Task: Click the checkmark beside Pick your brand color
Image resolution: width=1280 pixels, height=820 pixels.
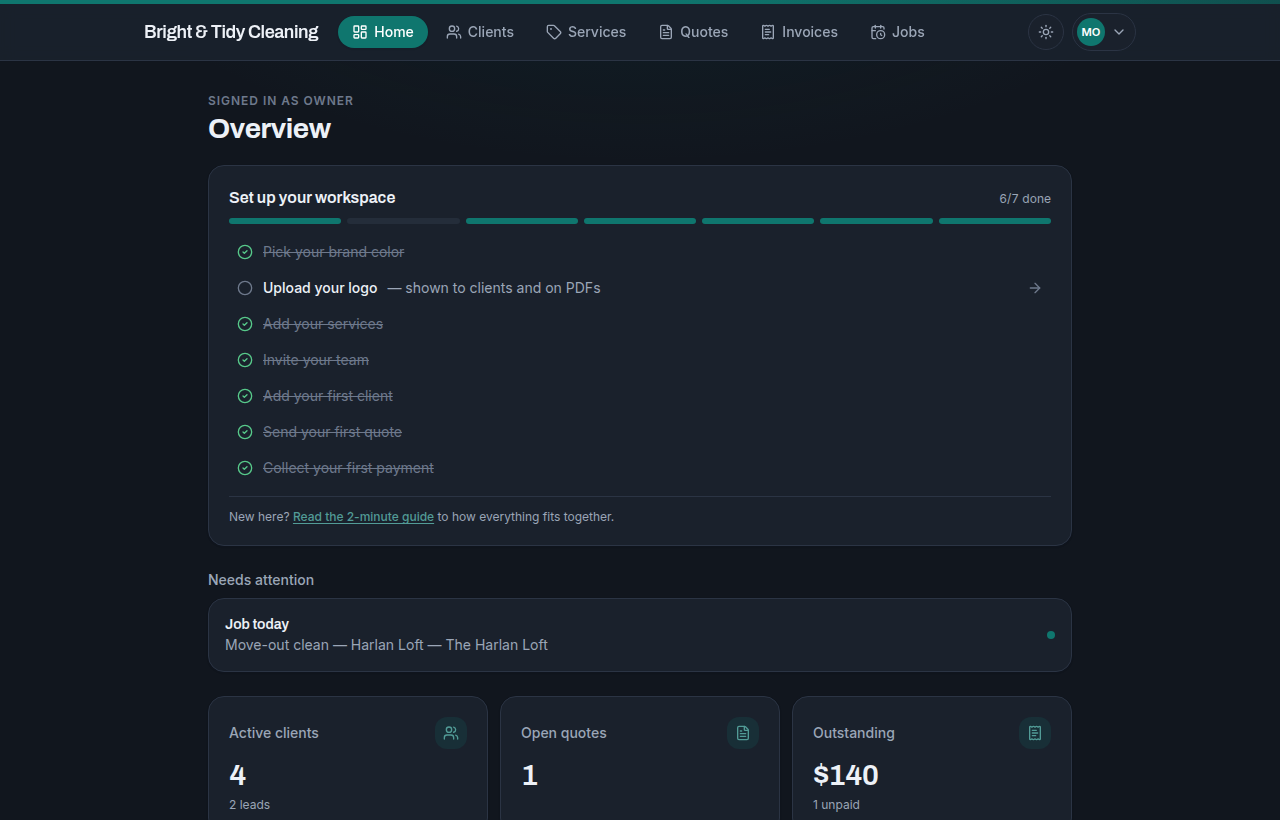Action: tap(245, 252)
